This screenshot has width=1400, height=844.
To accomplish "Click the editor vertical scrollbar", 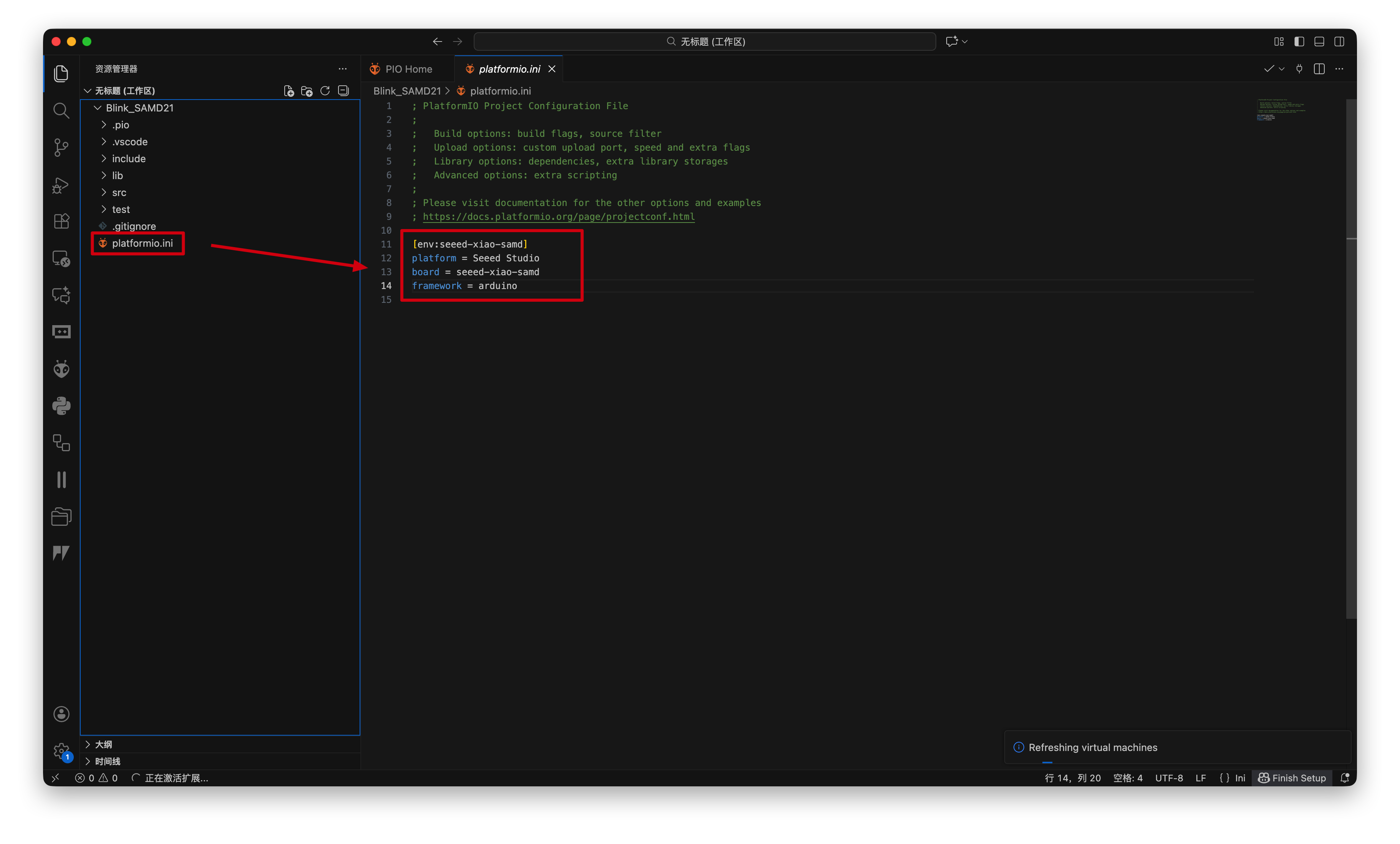I will pos(1351,358).
